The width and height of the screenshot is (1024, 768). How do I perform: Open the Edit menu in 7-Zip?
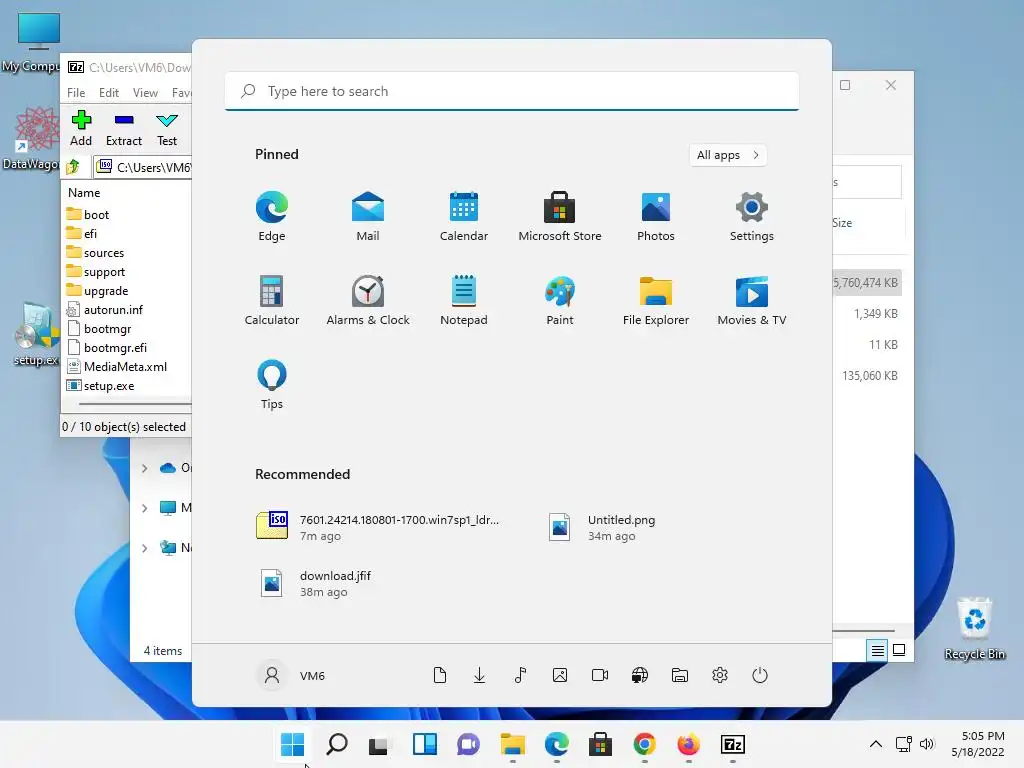(108, 93)
